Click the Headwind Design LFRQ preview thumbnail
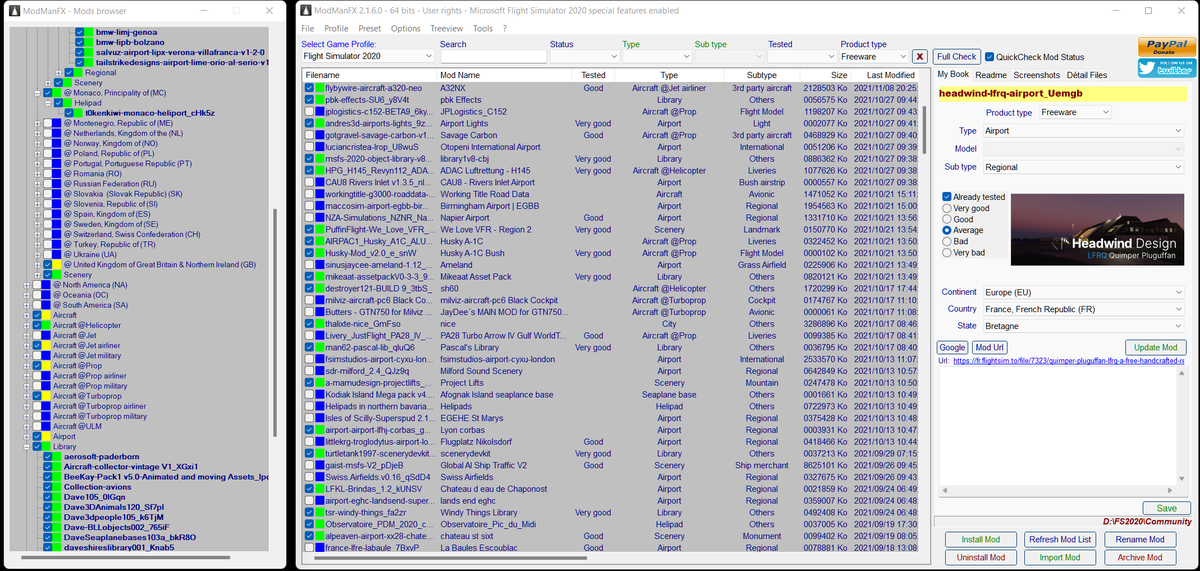The height and width of the screenshot is (571, 1200). [x=1096, y=231]
